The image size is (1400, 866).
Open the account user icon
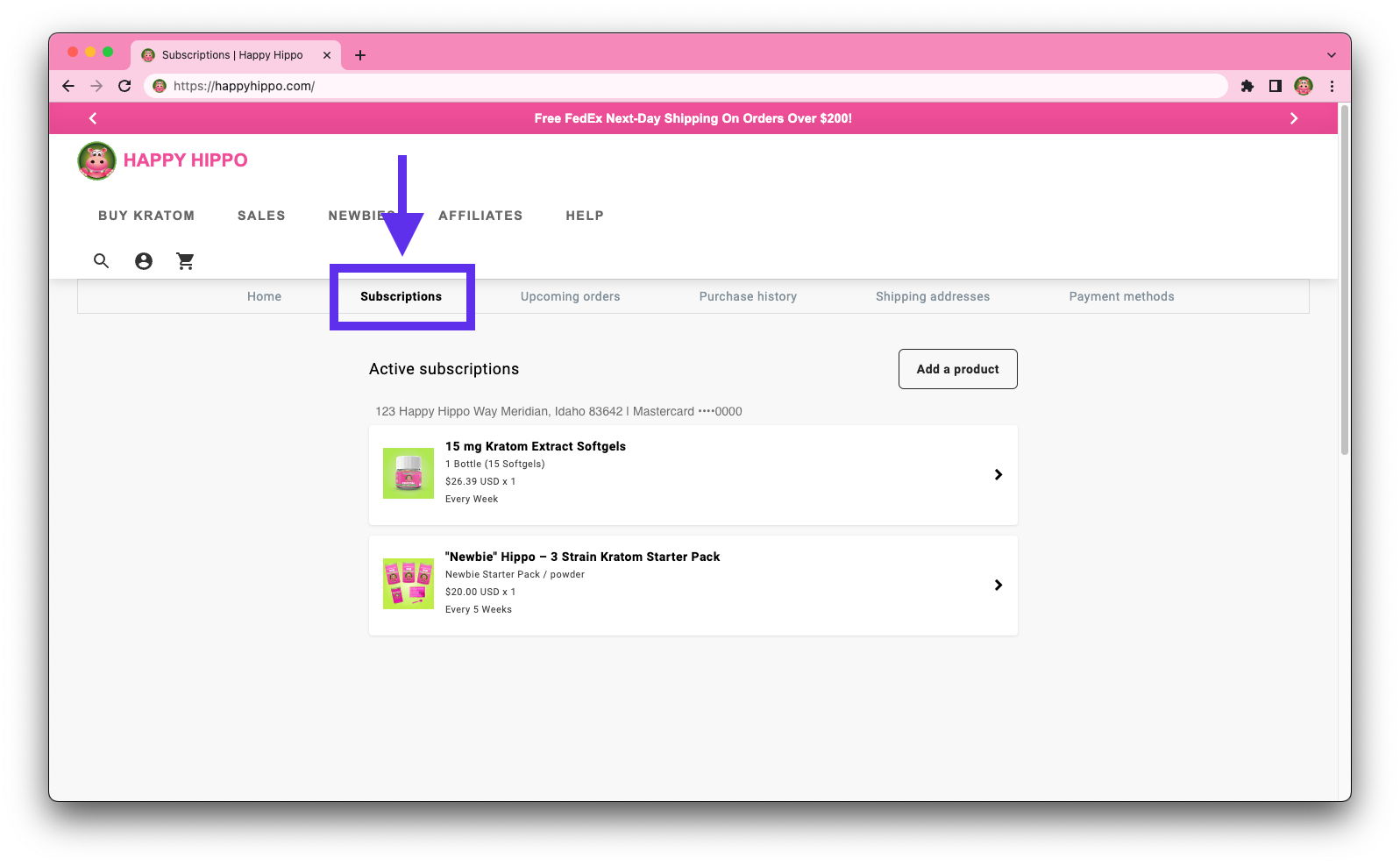[x=144, y=260]
